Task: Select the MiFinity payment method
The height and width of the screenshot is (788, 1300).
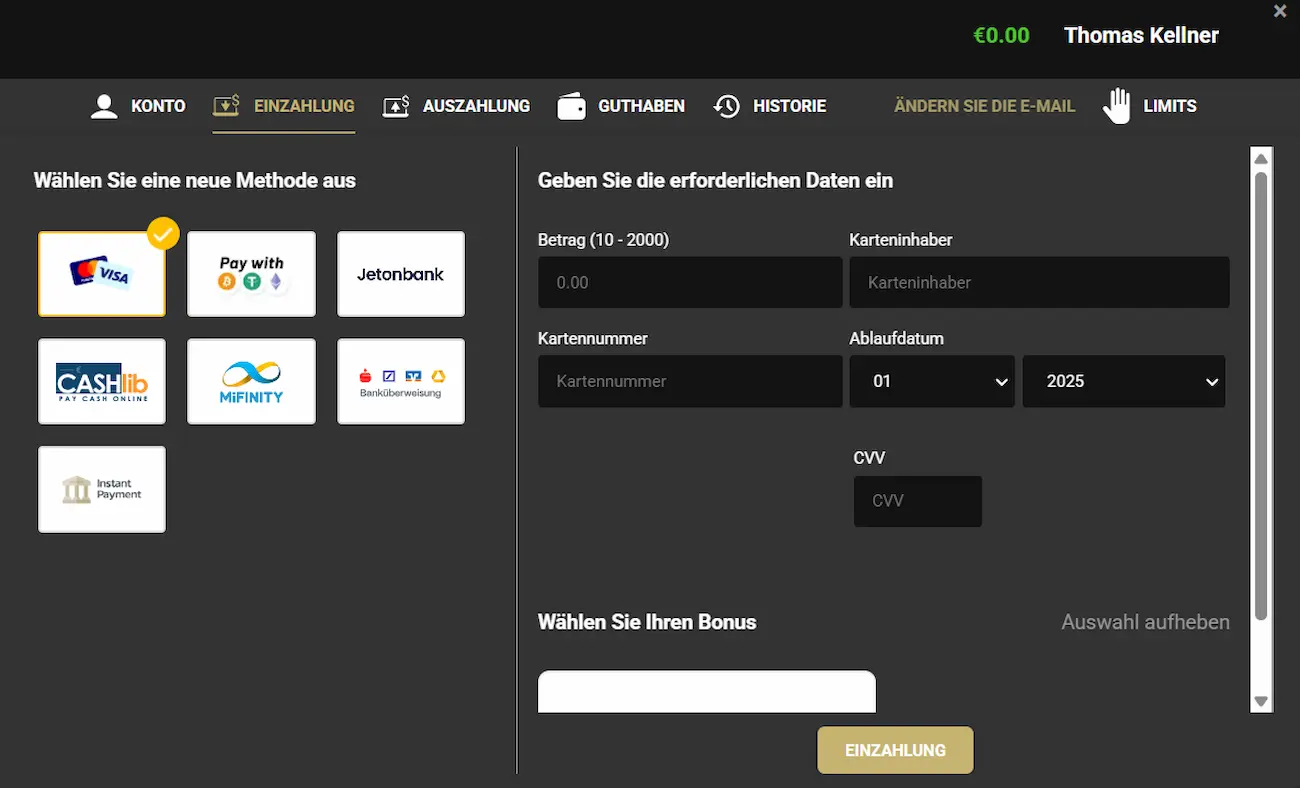Action: (251, 381)
